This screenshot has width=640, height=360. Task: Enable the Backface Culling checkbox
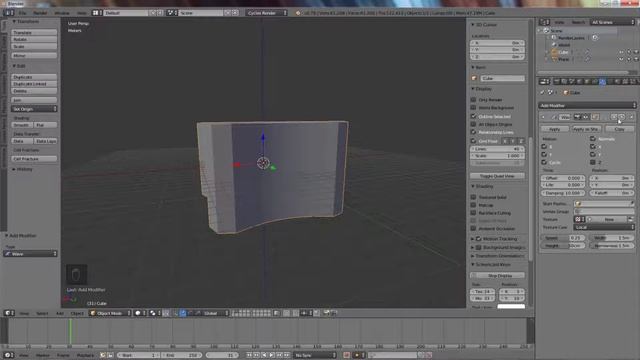click(x=473, y=213)
